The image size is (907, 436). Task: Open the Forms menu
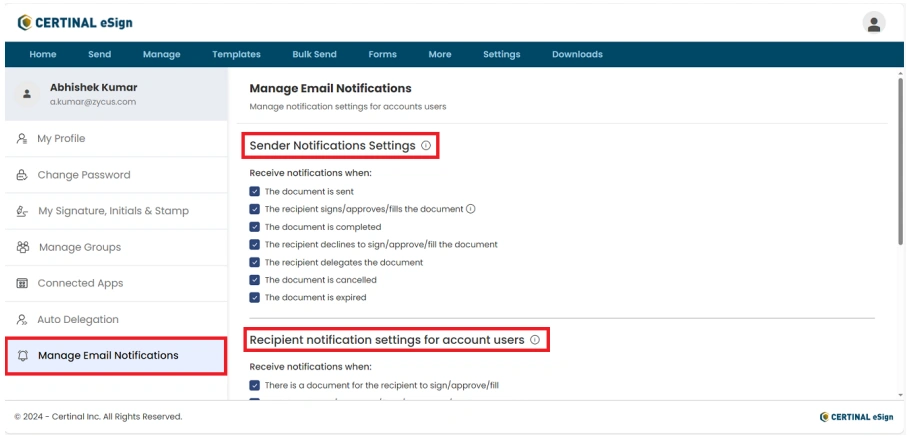pyautogui.click(x=382, y=54)
